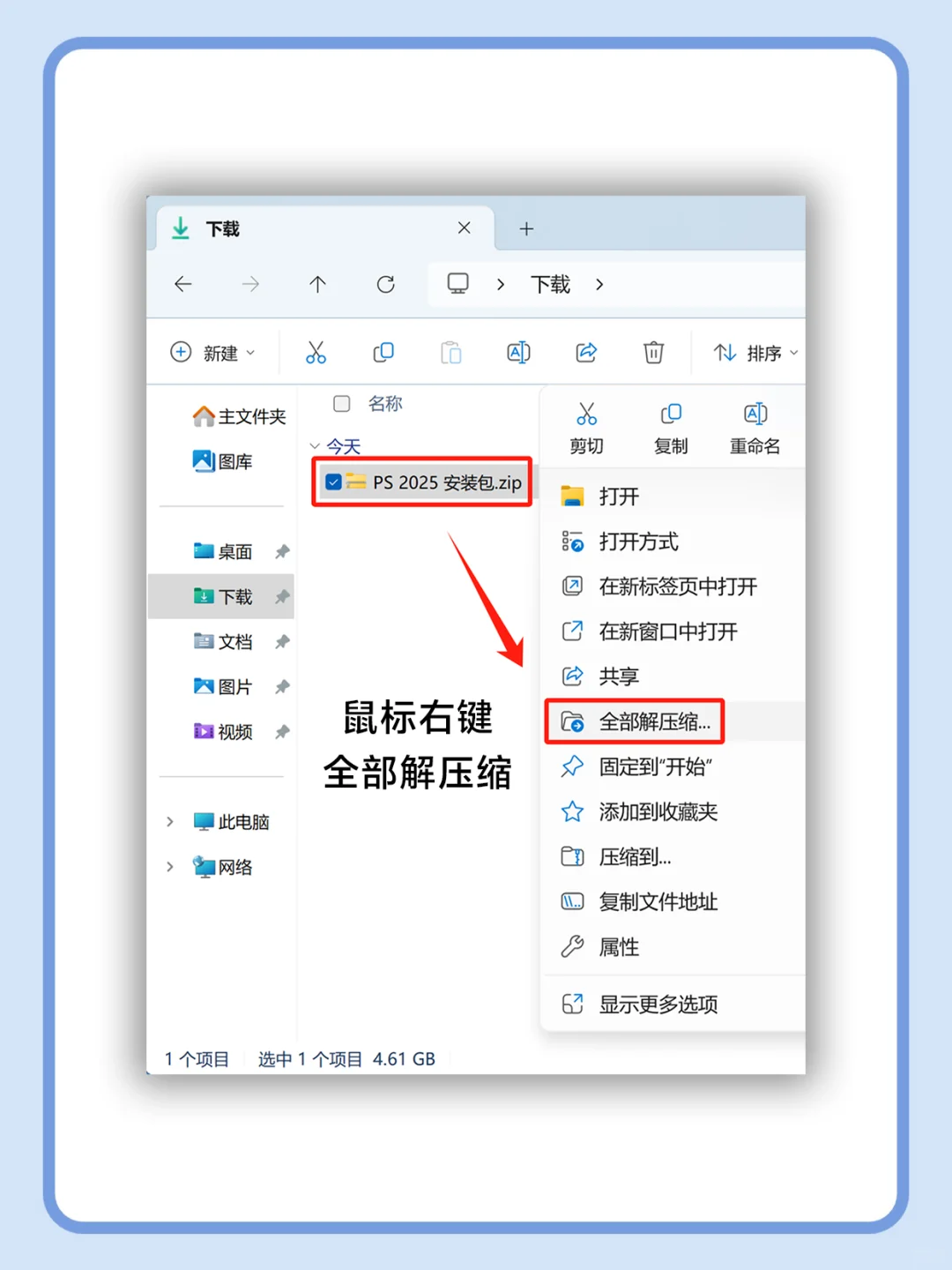Toggle selection of the zip file item

coord(423,482)
